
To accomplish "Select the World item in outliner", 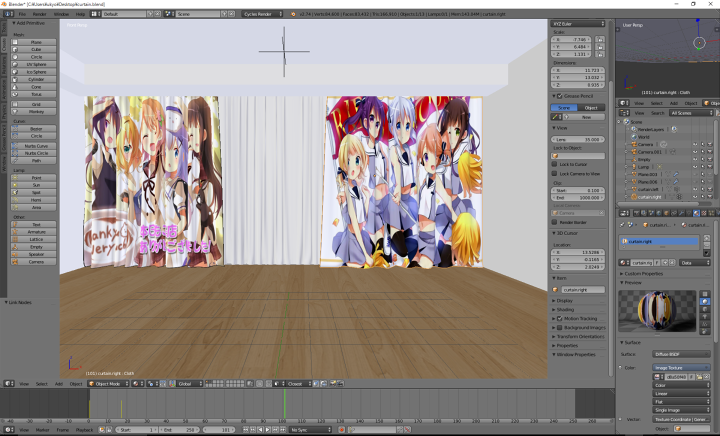I will (x=643, y=137).
